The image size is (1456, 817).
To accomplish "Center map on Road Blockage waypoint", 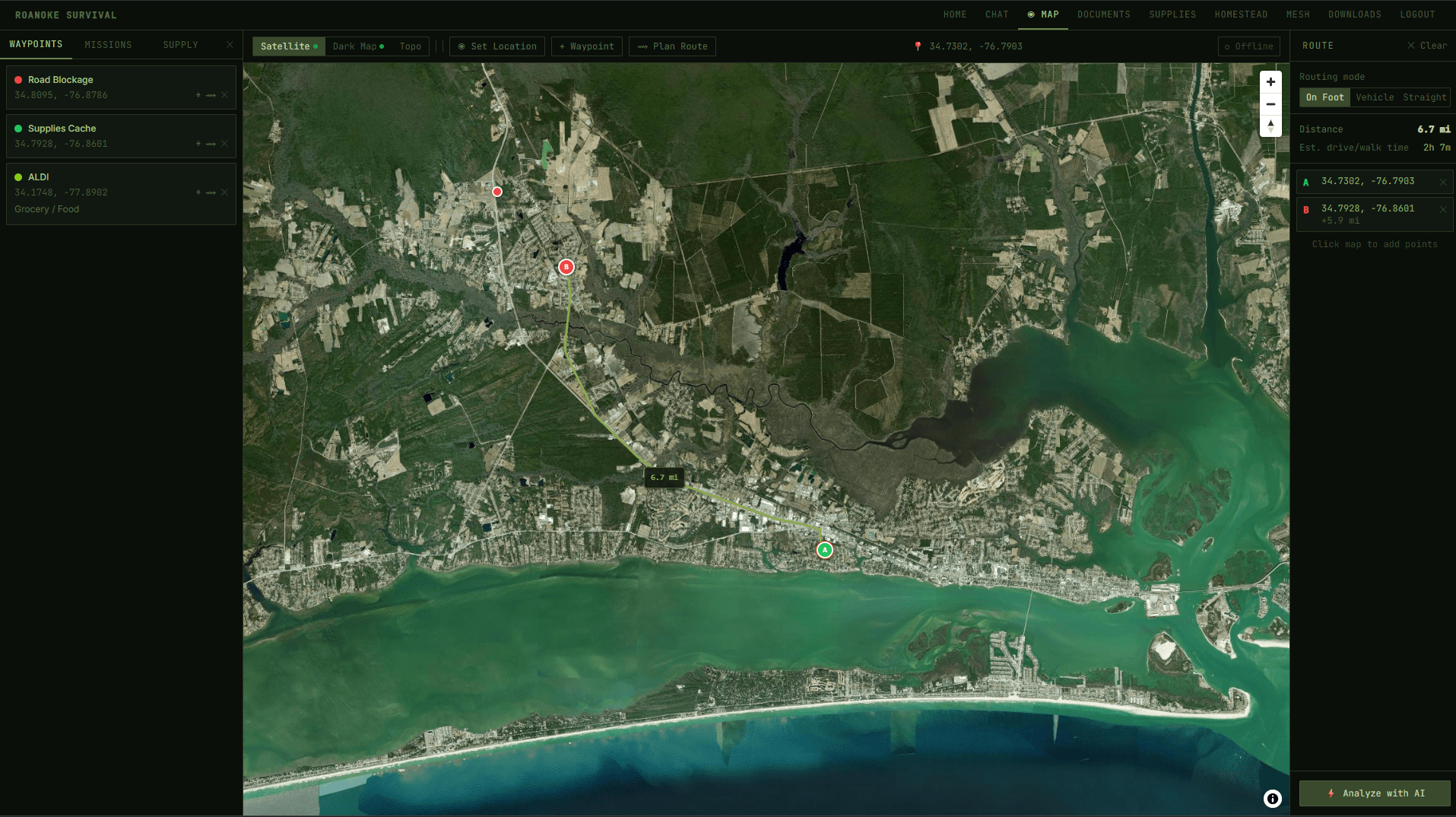I will (x=198, y=95).
